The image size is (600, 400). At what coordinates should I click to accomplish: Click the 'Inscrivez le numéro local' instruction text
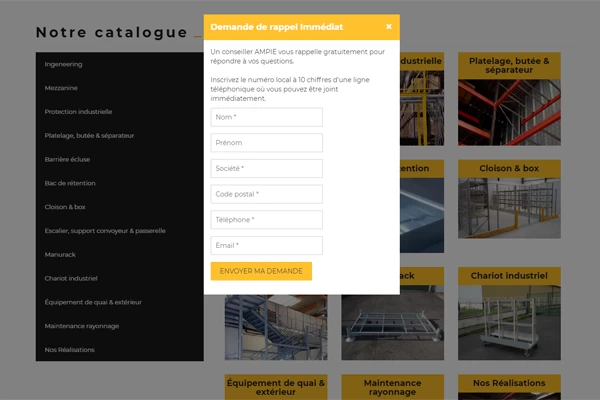290,89
